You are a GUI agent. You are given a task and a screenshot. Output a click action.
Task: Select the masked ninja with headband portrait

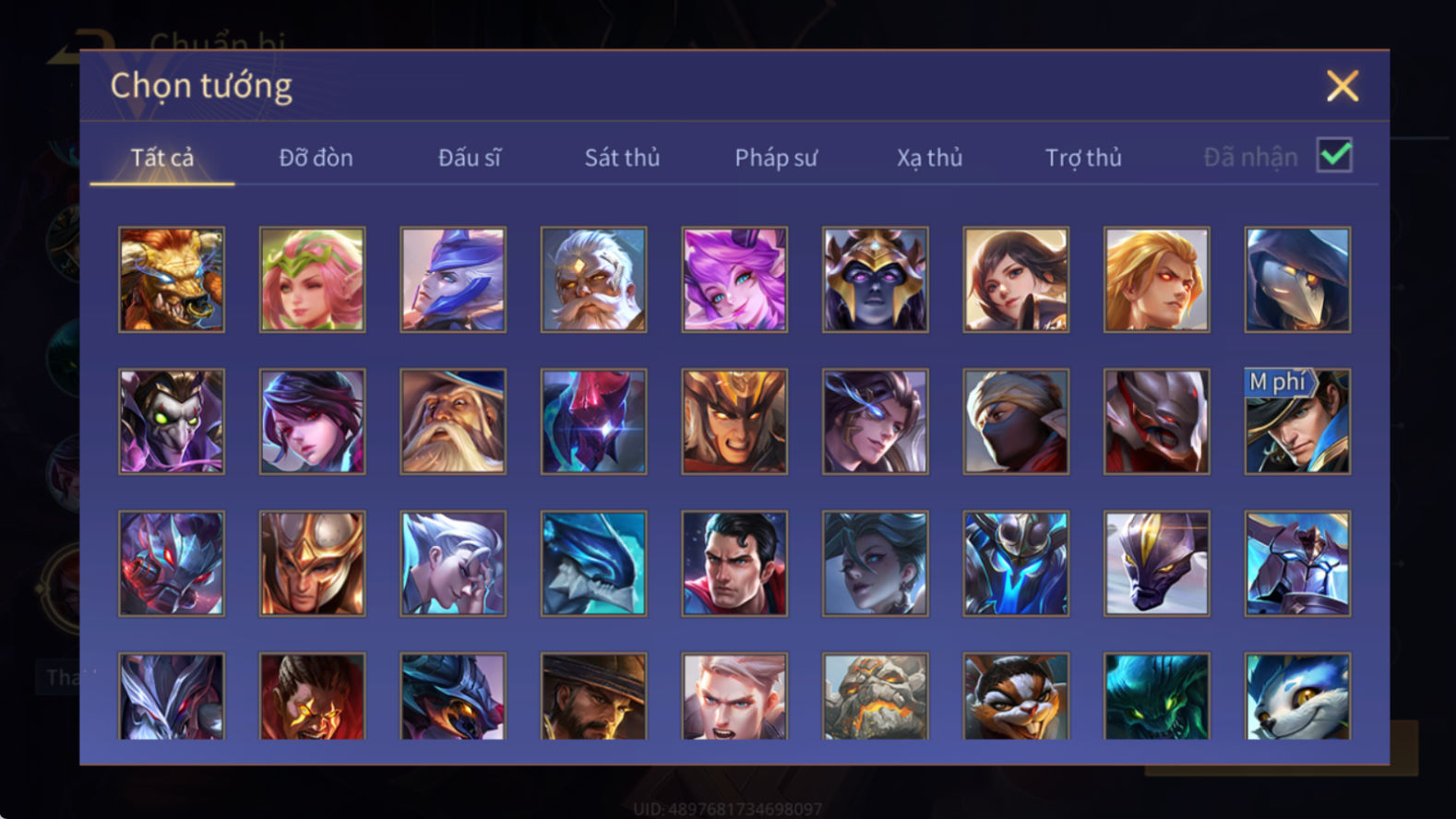point(1016,421)
